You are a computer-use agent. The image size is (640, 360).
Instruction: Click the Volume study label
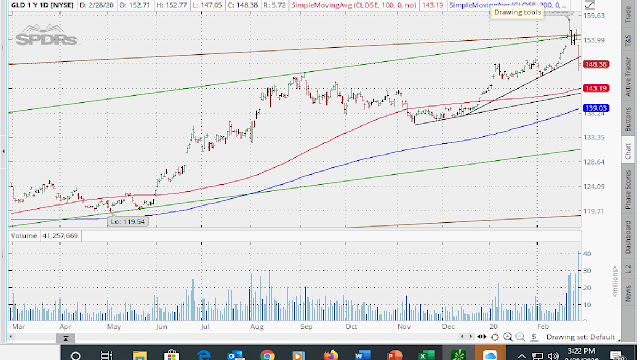pos(24,236)
